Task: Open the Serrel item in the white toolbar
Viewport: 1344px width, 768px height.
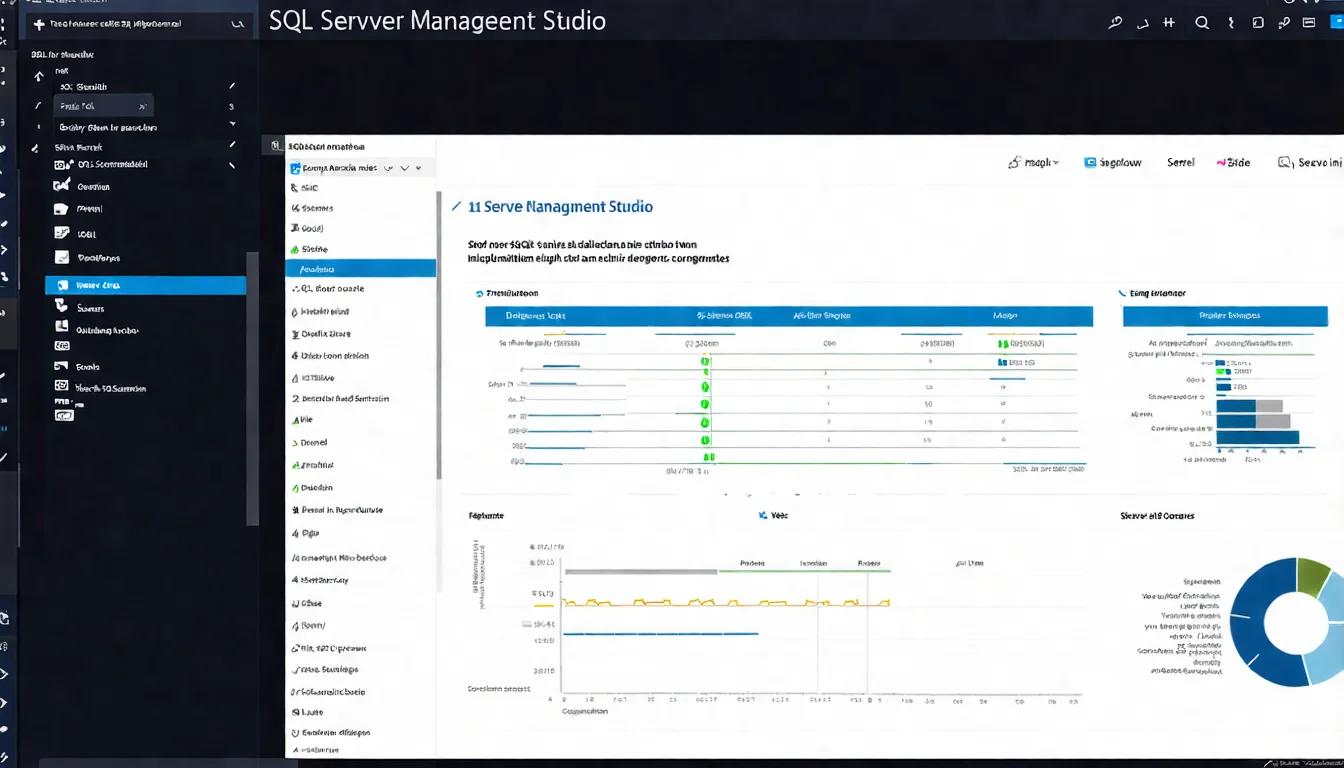Action: tap(1180, 162)
